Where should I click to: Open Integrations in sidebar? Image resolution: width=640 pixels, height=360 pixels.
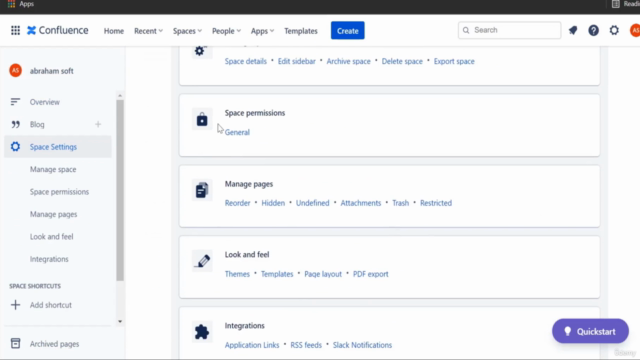(x=49, y=259)
